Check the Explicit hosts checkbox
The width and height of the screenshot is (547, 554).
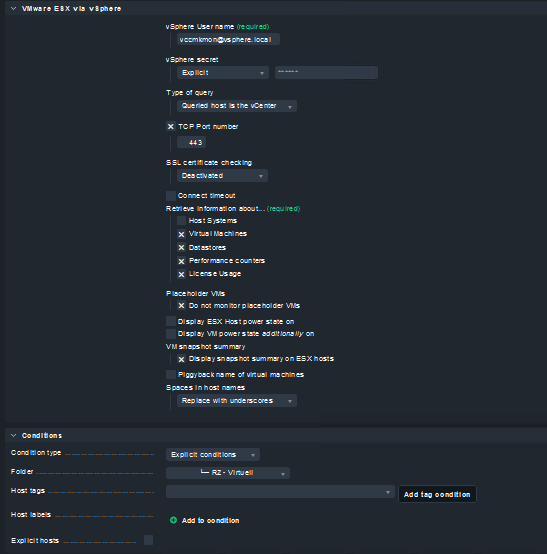tap(148, 540)
